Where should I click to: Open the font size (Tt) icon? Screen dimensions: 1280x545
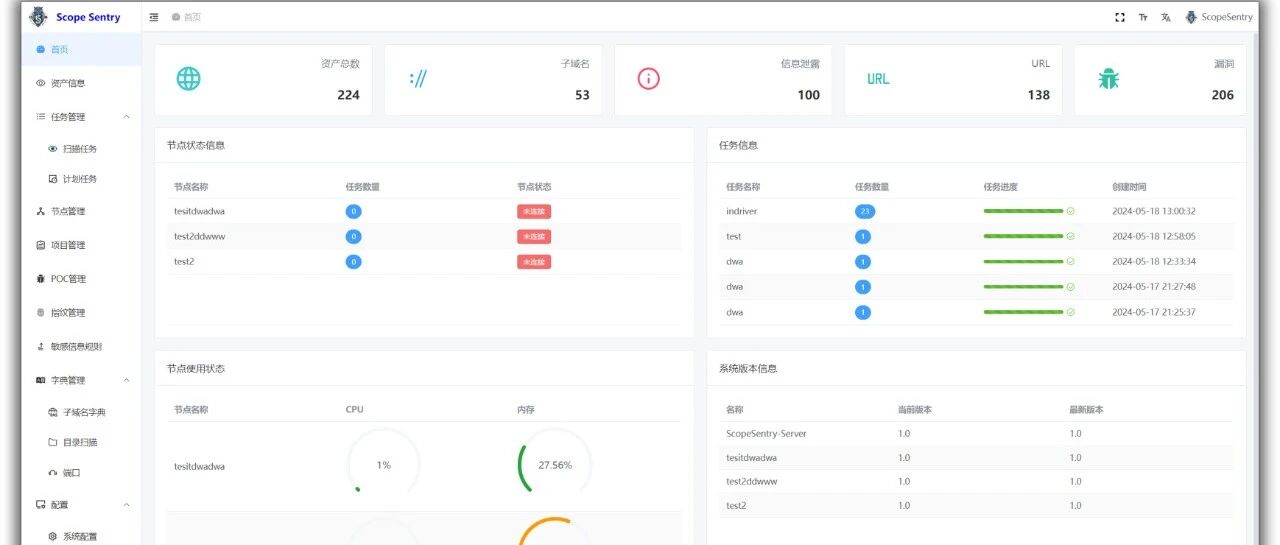click(1143, 17)
